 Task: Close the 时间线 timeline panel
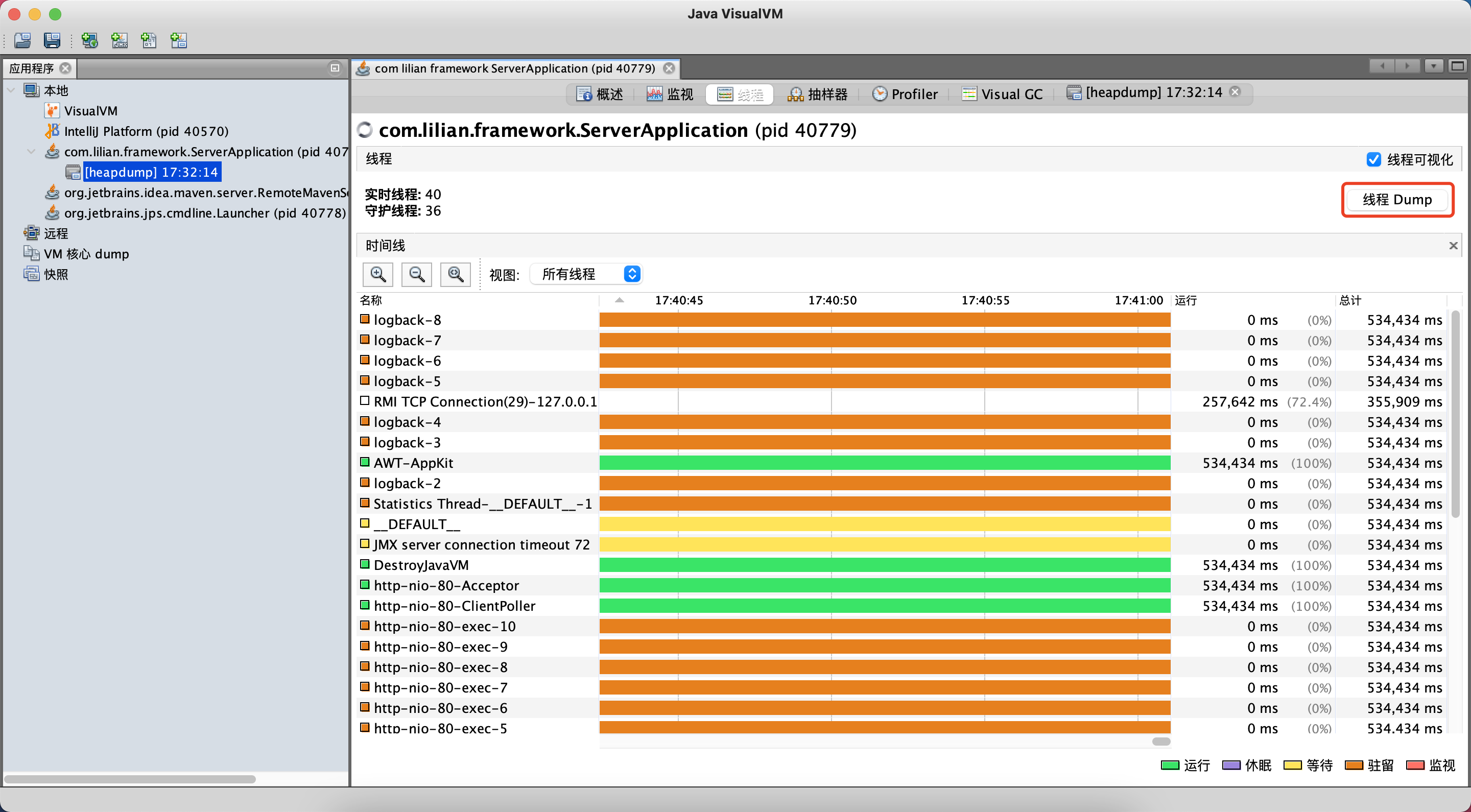1453,246
